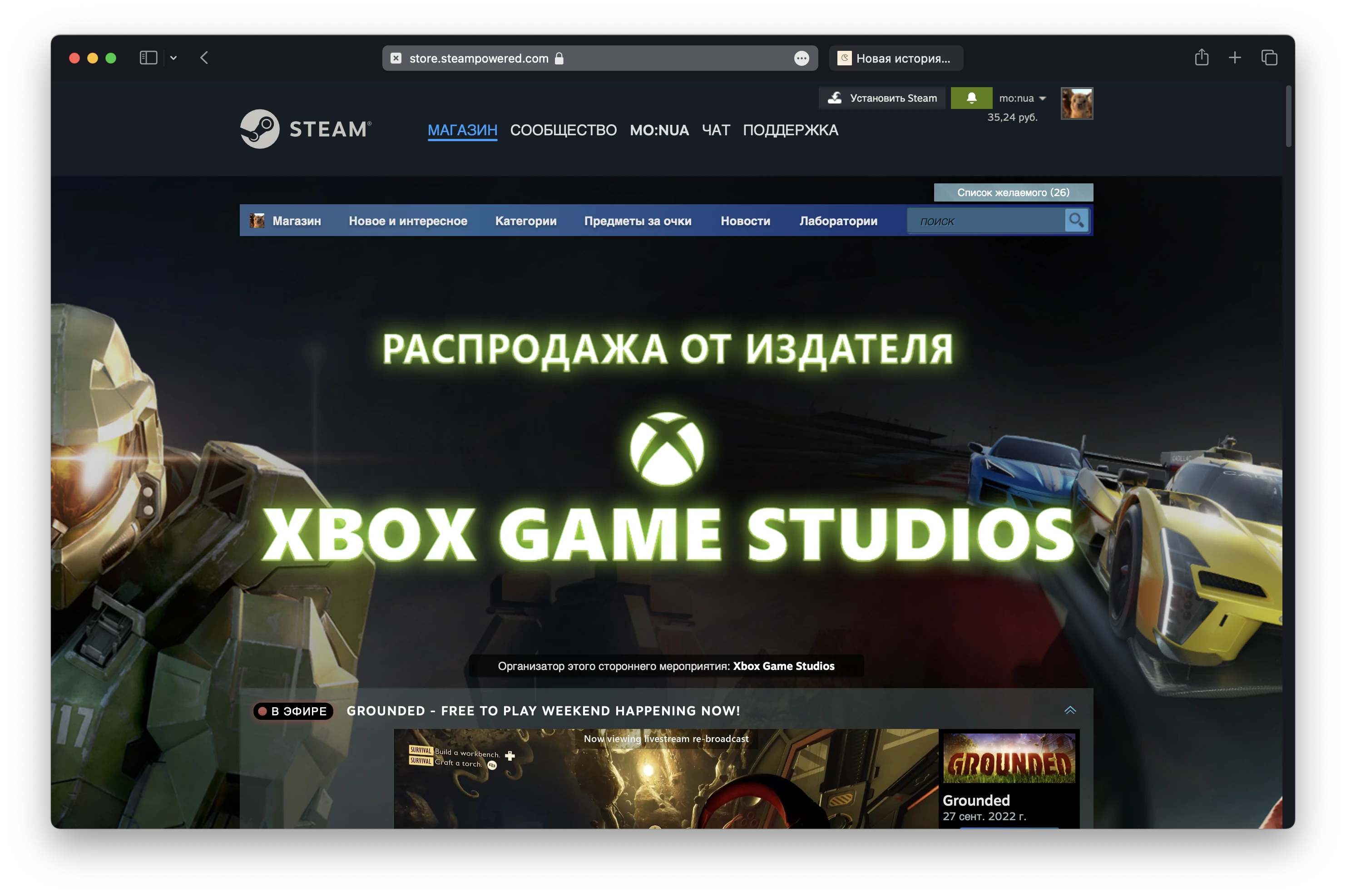Screen dimensions: 1346x896
Task: Open the green notifications bell
Action: tap(971, 98)
